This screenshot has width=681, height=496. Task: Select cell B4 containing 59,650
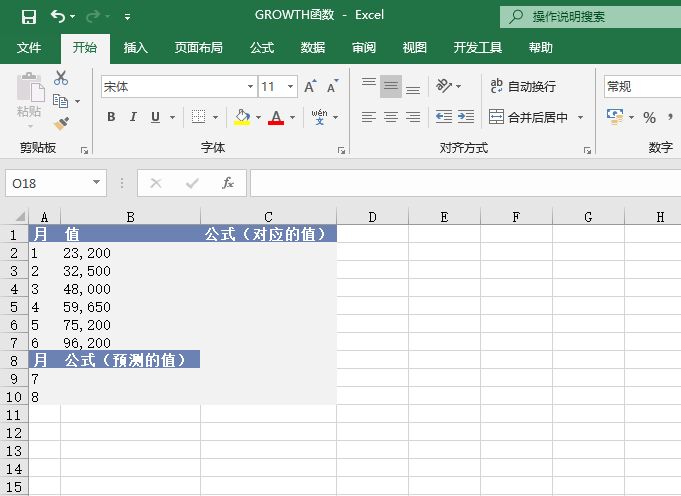(x=130, y=307)
